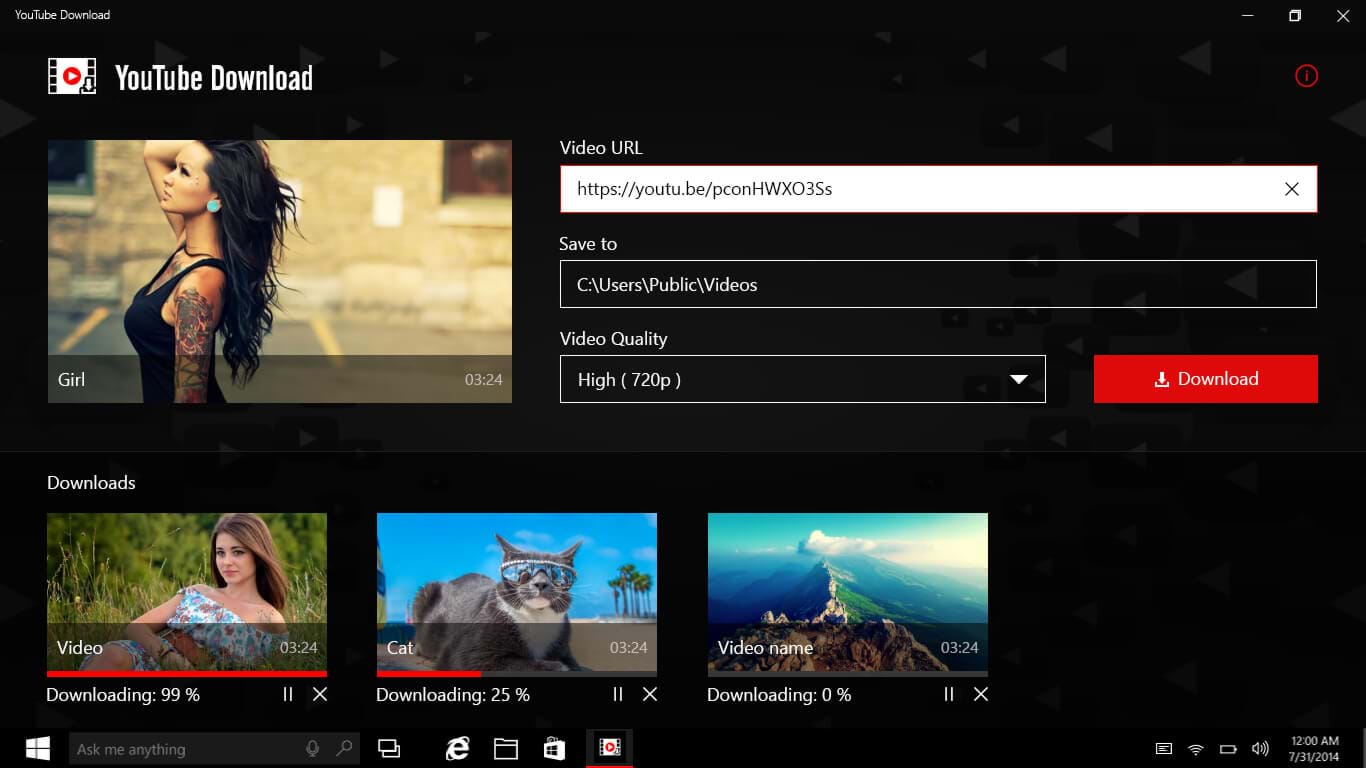
Task: Open the taskbar clock showing 12:00 AM
Action: click(x=1315, y=749)
